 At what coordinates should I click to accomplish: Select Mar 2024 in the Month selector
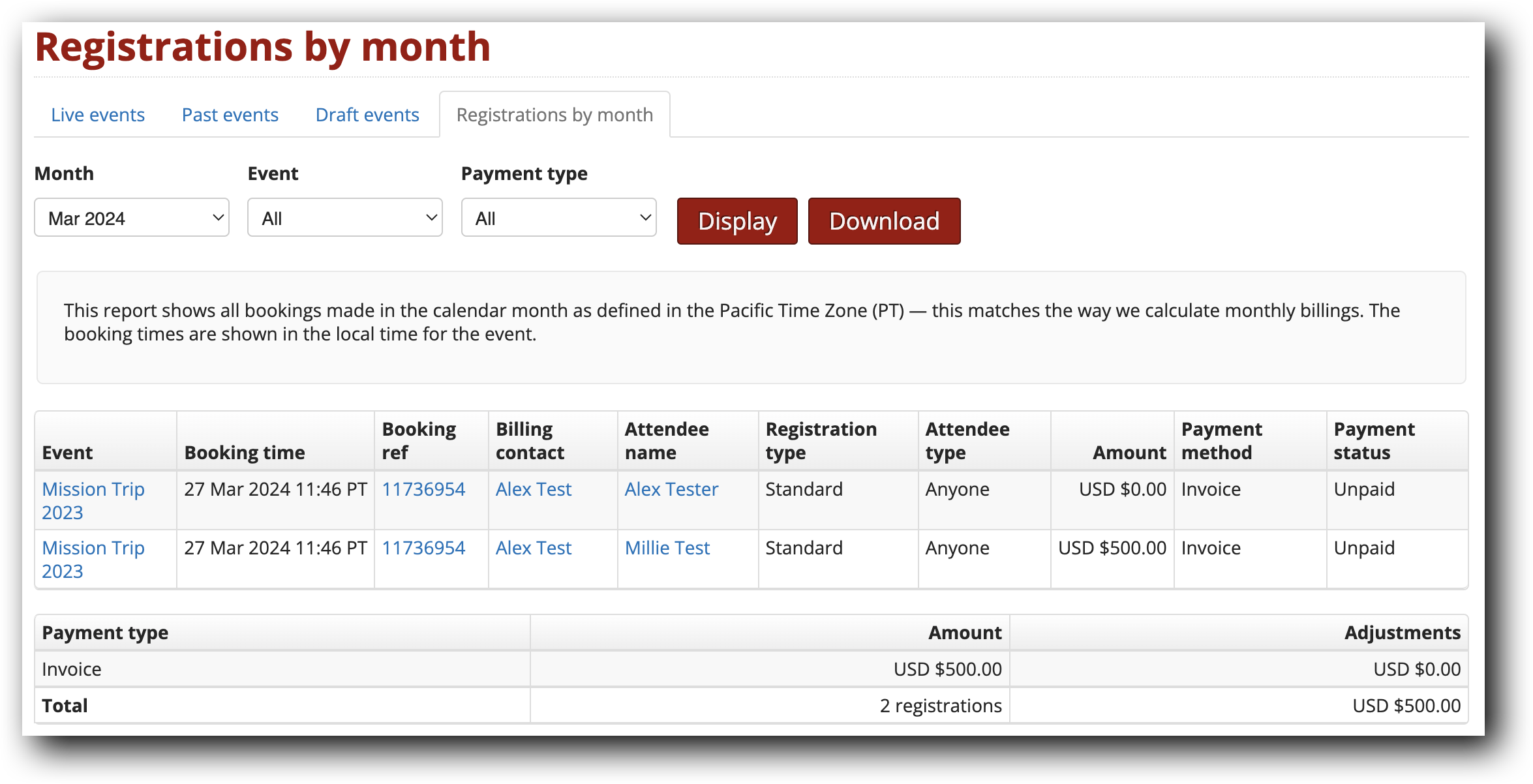tap(130, 217)
